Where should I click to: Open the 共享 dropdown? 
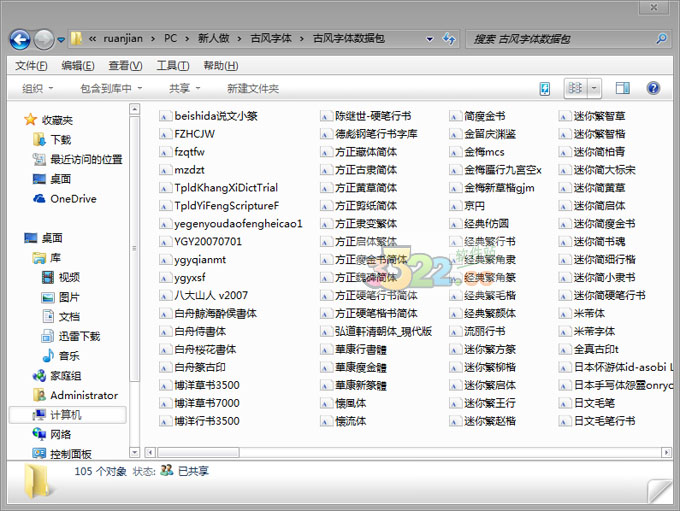184,88
